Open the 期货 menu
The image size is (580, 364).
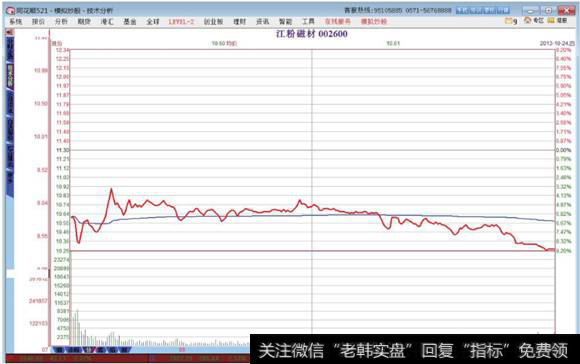tap(84, 21)
